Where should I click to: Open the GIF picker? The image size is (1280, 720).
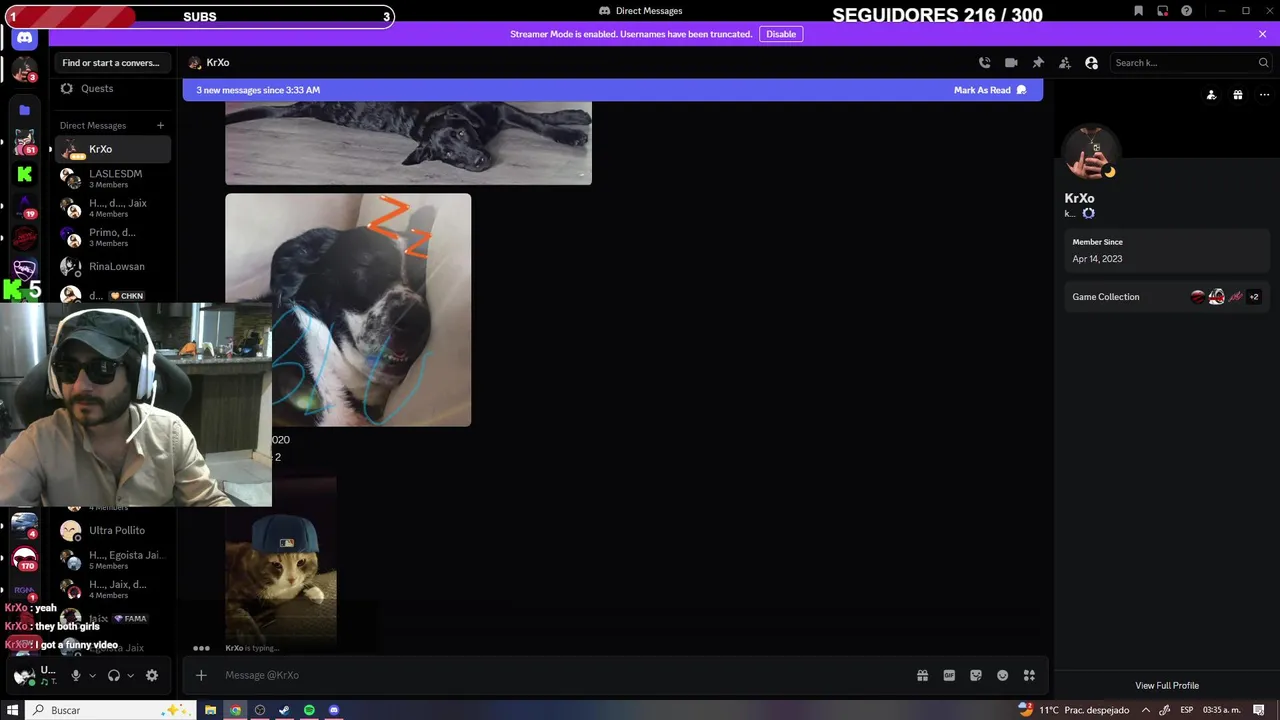[949, 676]
